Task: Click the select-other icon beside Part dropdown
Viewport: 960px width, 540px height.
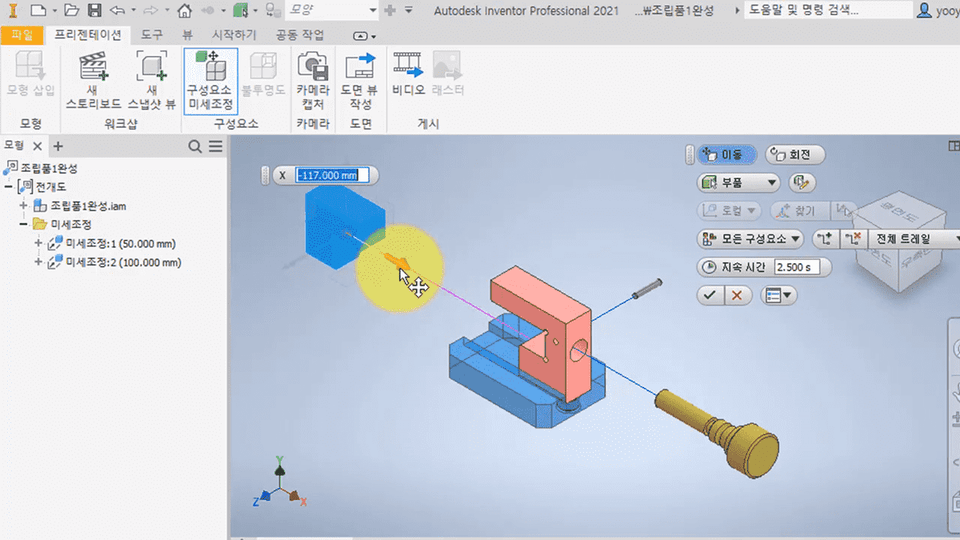Action: pyautogui.click(x=801, y=182)
